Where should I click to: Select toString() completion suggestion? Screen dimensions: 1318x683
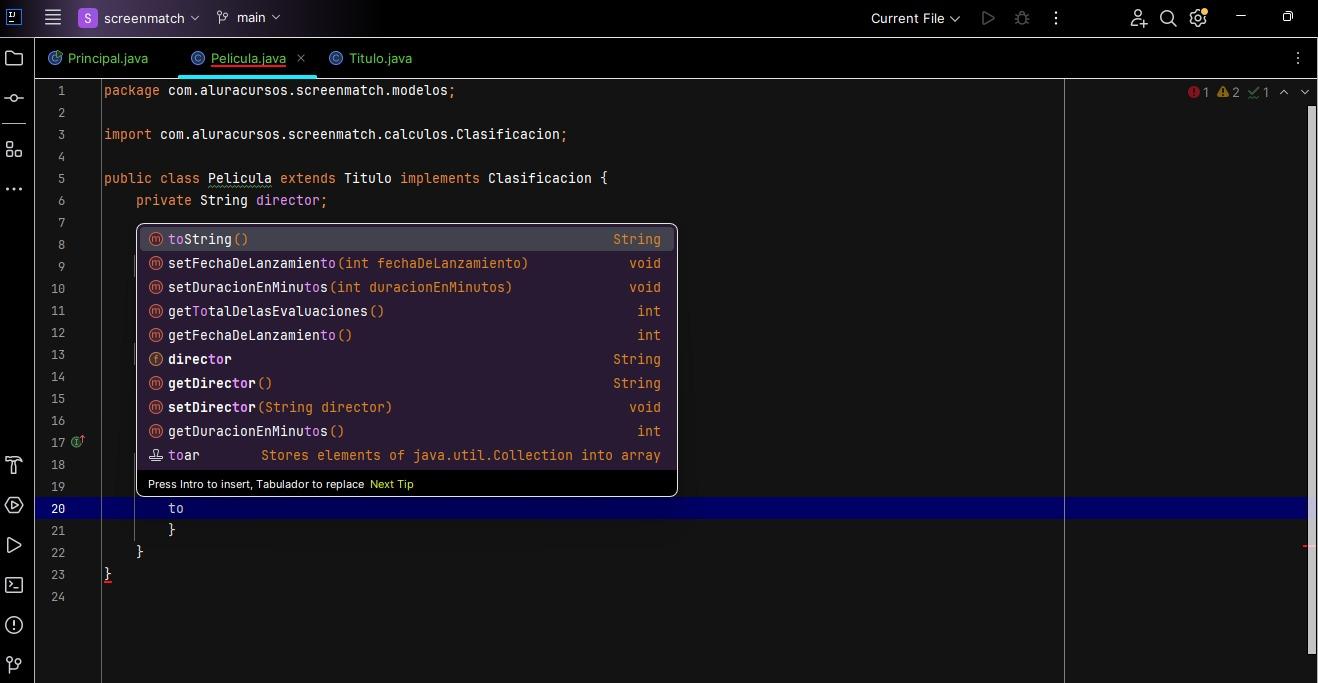tap(407, 239)
